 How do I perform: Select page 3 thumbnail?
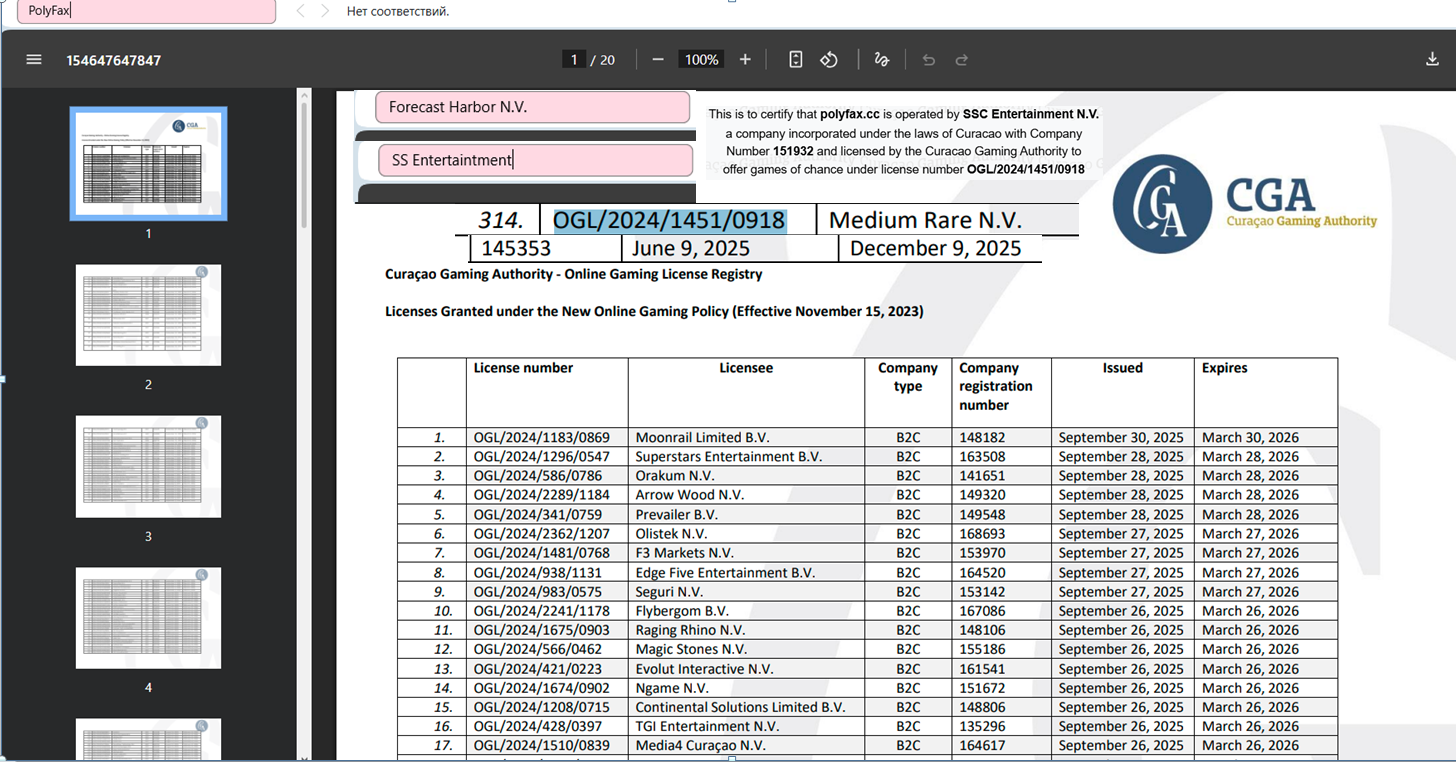coord(148,466)
